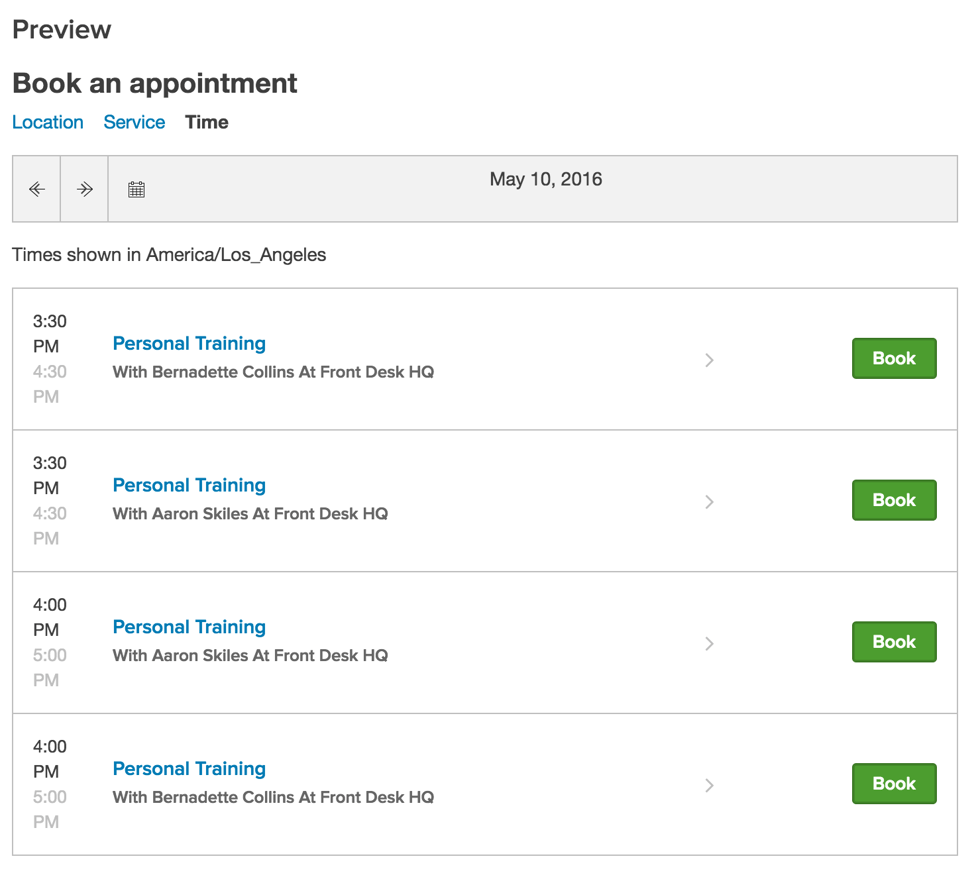978x885 pixels.
Task: Expand chevron for 3:30 PM Aaron Skiles slot
Action: [x=709, y=501]
